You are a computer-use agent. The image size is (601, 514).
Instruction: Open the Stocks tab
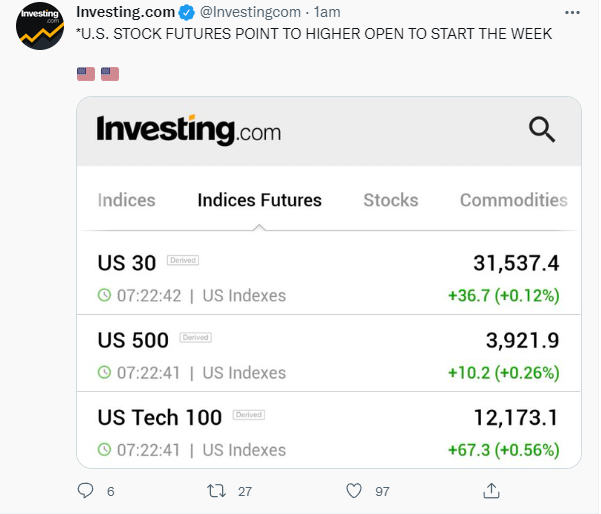pos(391,200)
